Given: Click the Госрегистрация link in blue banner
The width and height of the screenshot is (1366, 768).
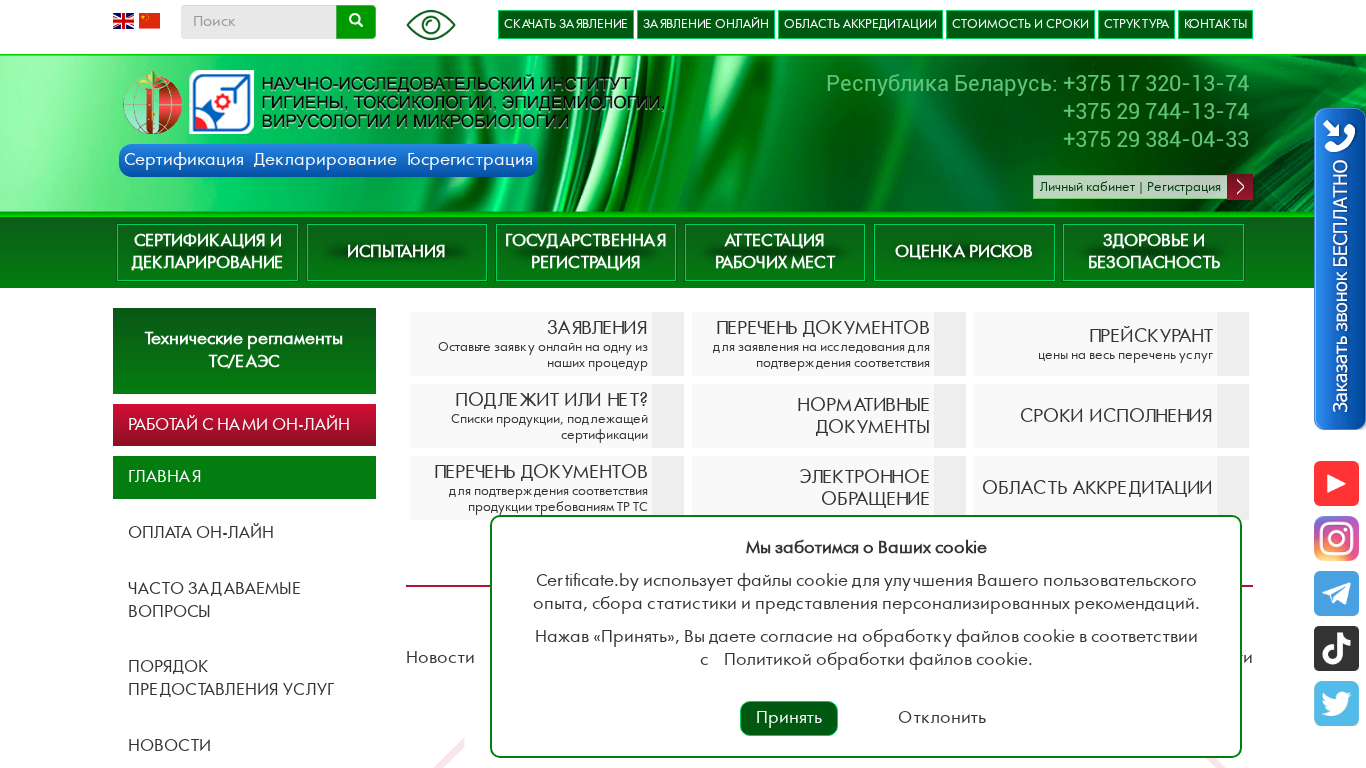Looking at the screenshot, I should [469, 160].
